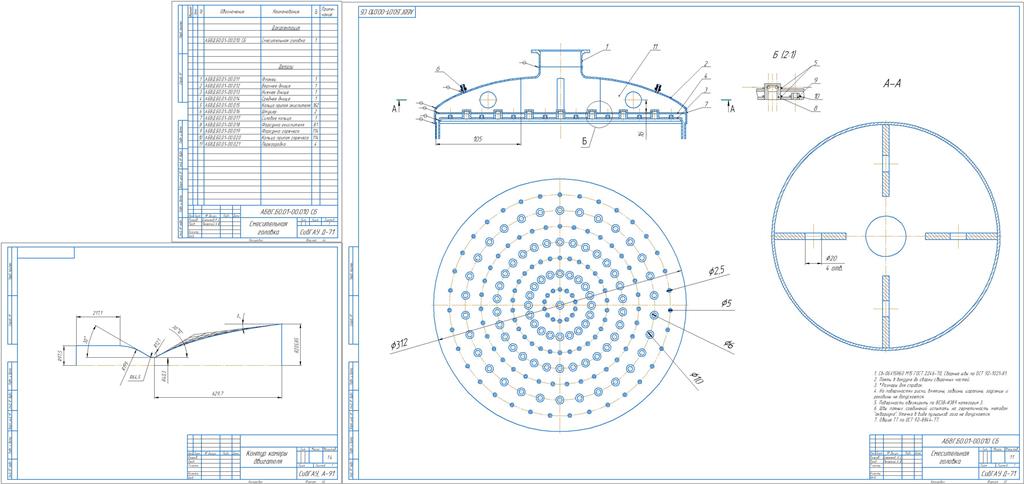Click the '4 отв.' note under φ20
Viewport: 1024px width, 484px height.
(833, 268)
